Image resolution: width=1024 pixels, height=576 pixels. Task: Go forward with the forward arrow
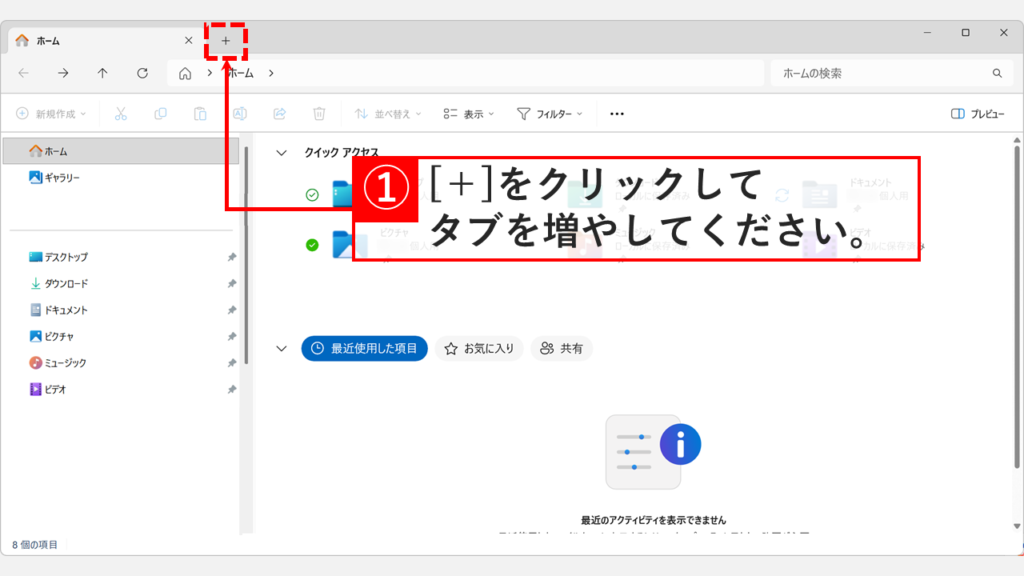coord(63,73)
